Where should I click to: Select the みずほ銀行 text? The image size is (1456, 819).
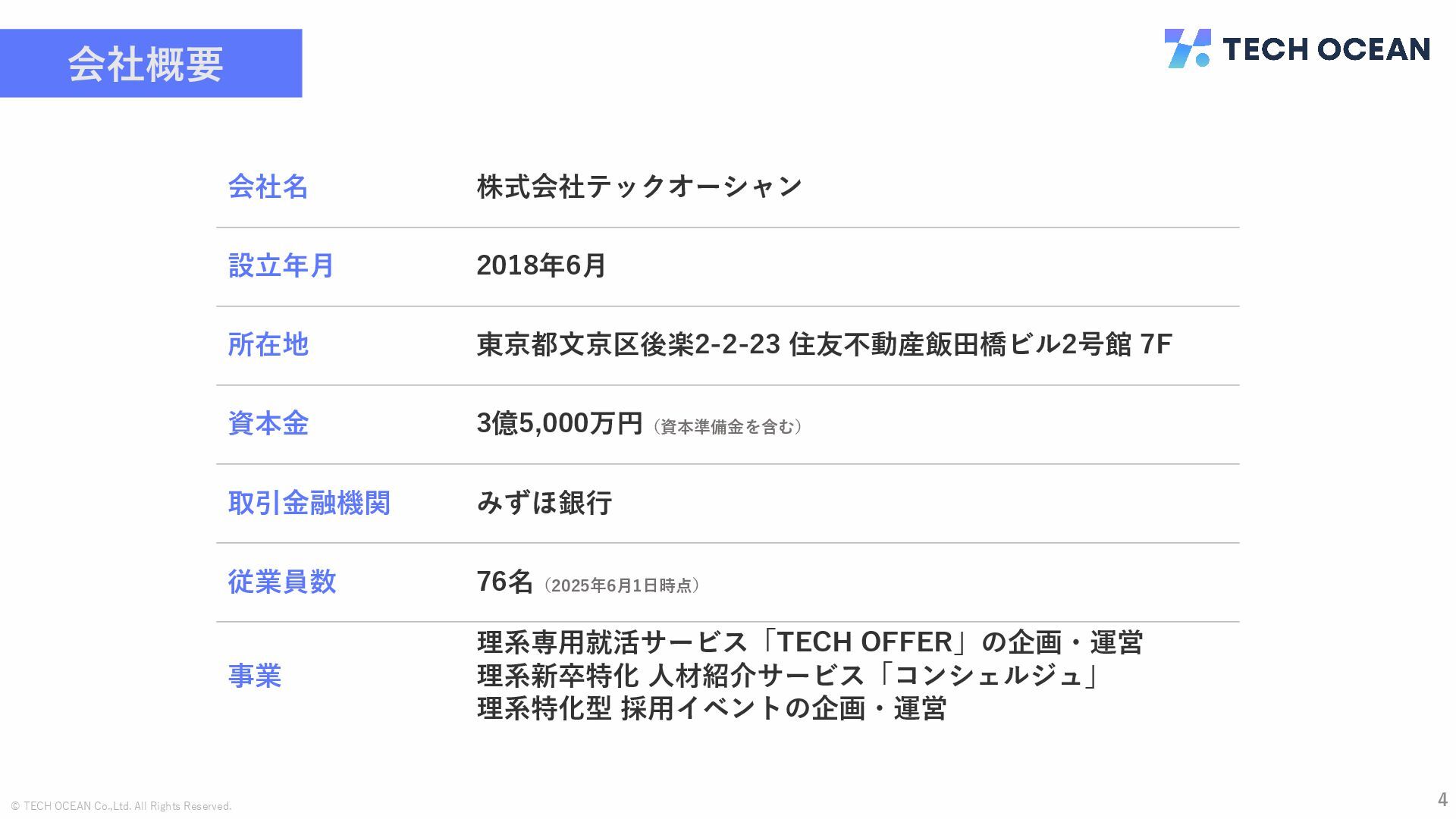544,503
